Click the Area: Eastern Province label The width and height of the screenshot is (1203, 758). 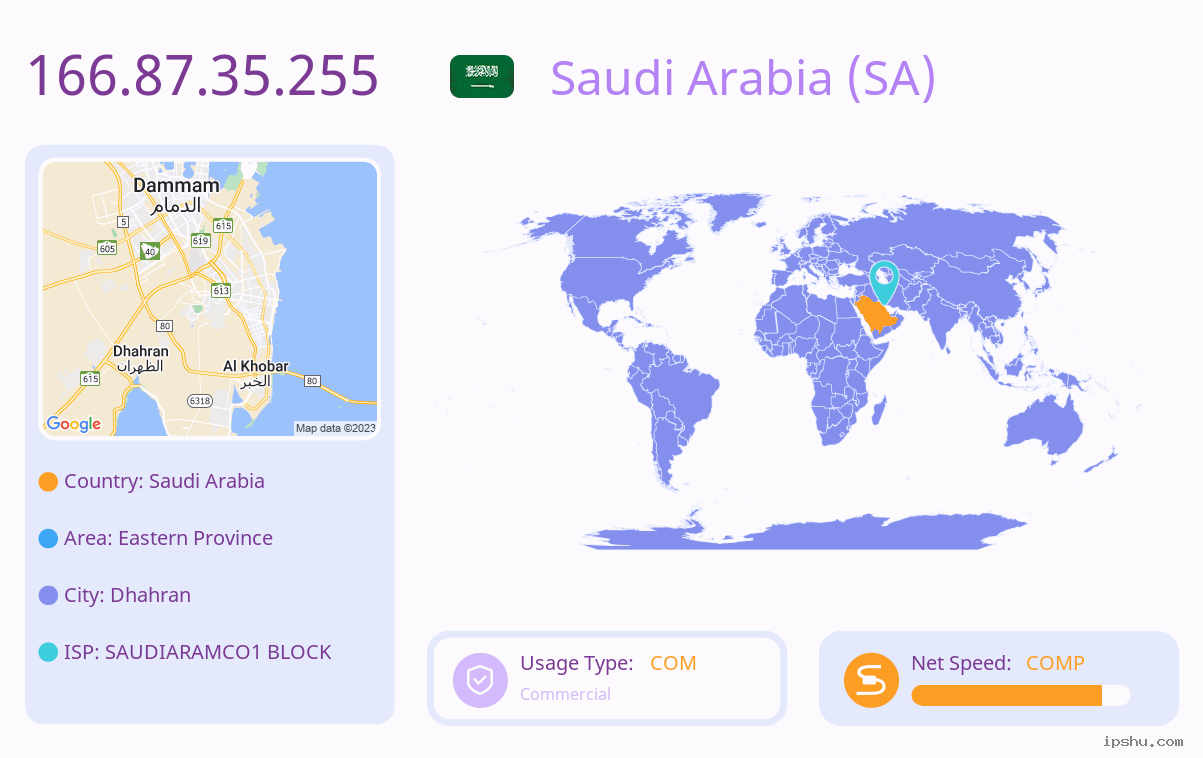click(x=168, y=538)
